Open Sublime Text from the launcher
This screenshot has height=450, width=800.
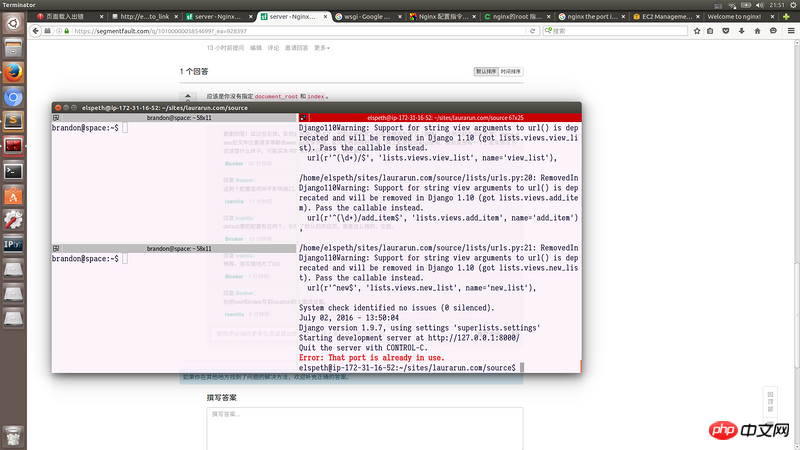pos(13,121)
